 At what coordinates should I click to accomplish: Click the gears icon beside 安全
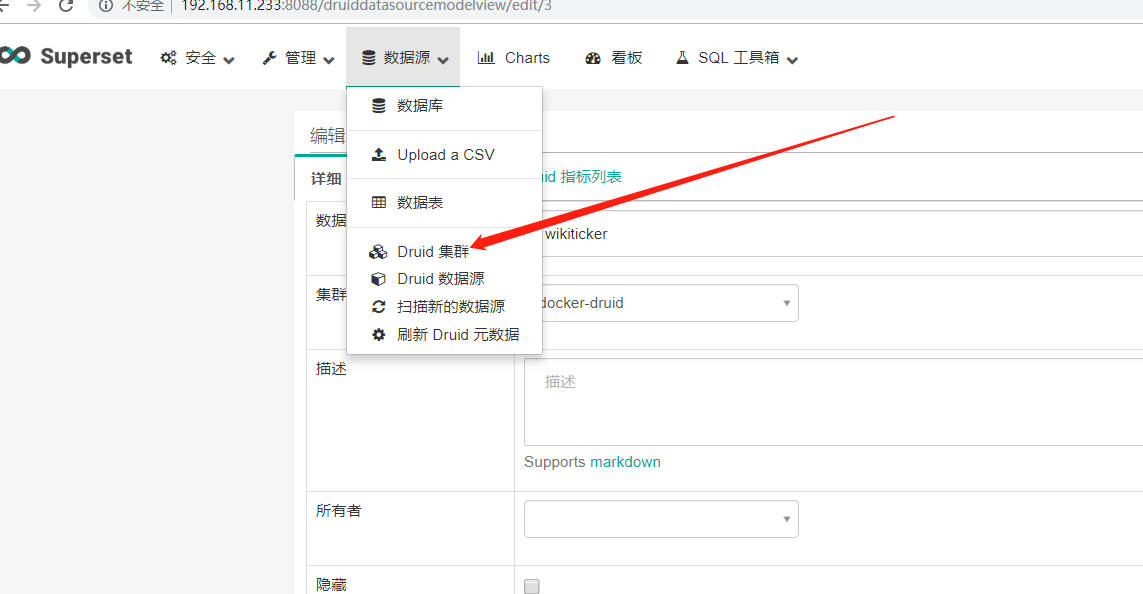168,58
